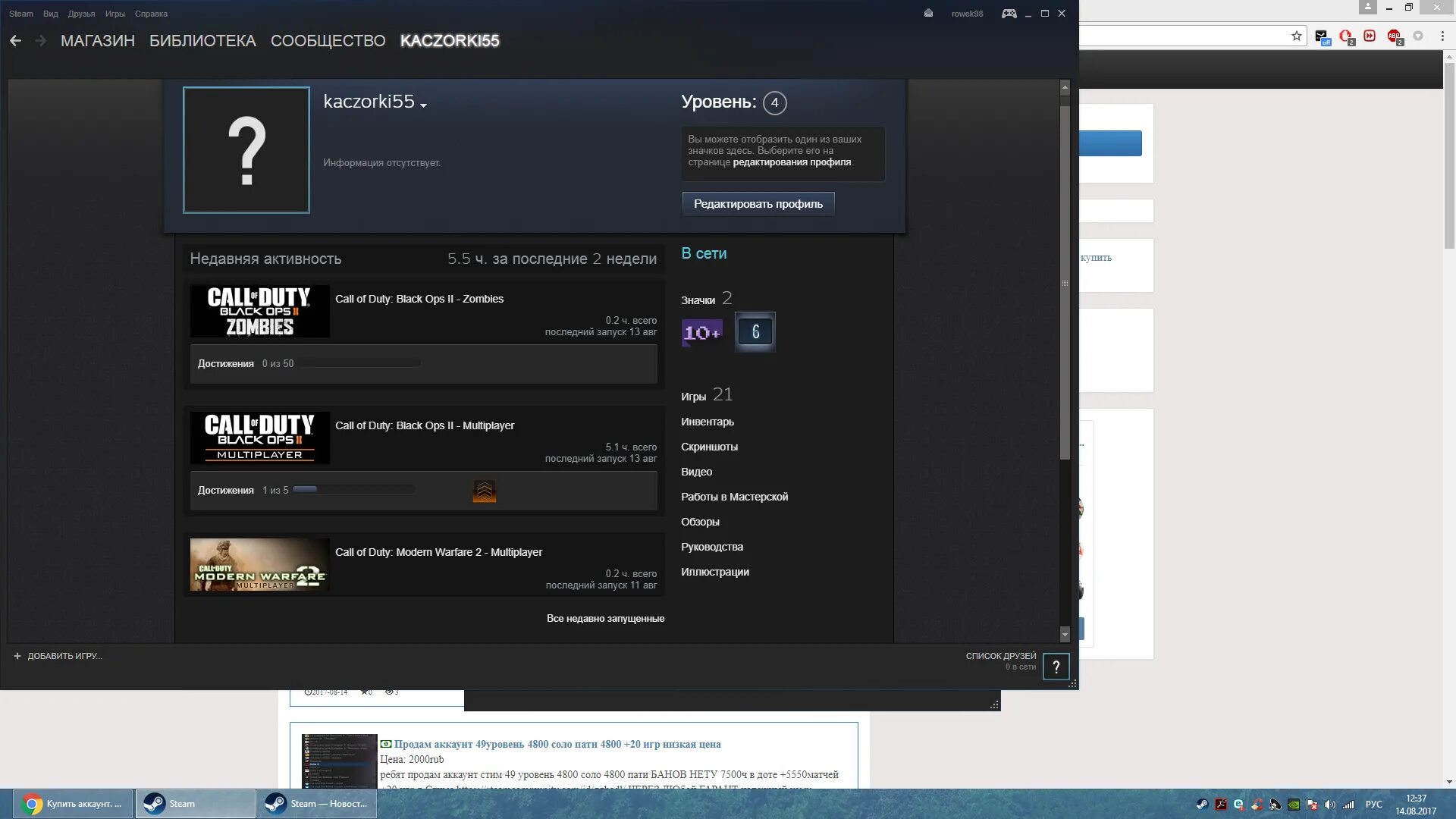Screen dimensions: 1456x819
Task: Open Big Picture mode controller icon
Action: (x=1009, y=14)
